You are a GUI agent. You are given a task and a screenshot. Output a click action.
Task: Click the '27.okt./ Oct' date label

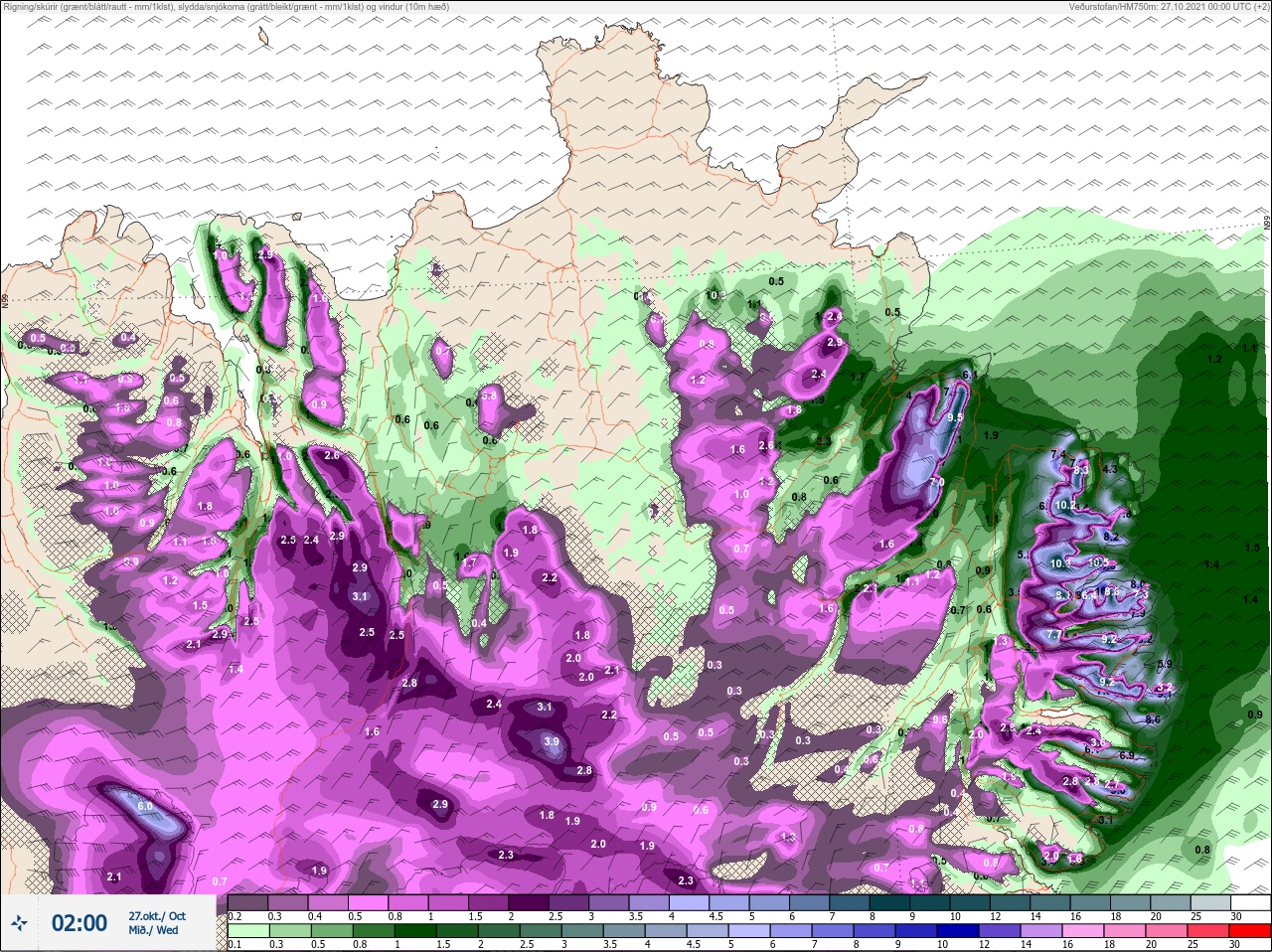coord(156,916)
